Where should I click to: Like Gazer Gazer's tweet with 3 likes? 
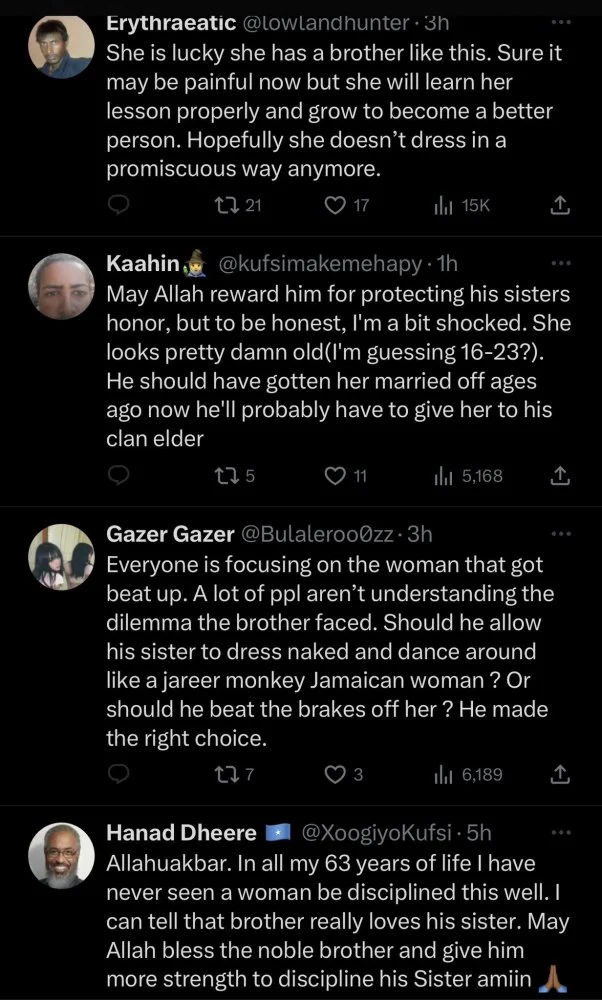pyautogui.click(x=336, y=775)
